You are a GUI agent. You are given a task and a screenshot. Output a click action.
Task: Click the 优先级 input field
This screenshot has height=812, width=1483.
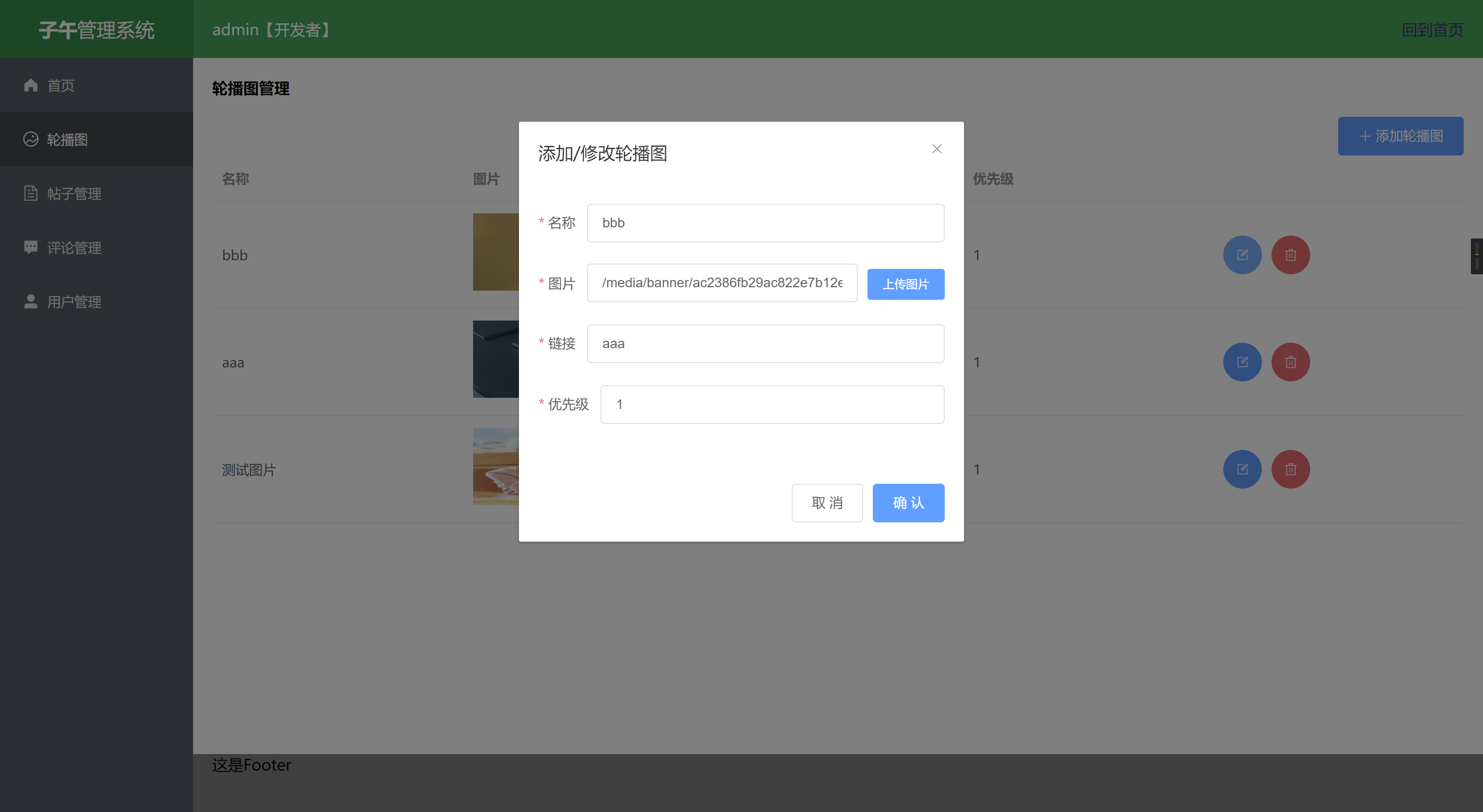click(x=771, y=404)
